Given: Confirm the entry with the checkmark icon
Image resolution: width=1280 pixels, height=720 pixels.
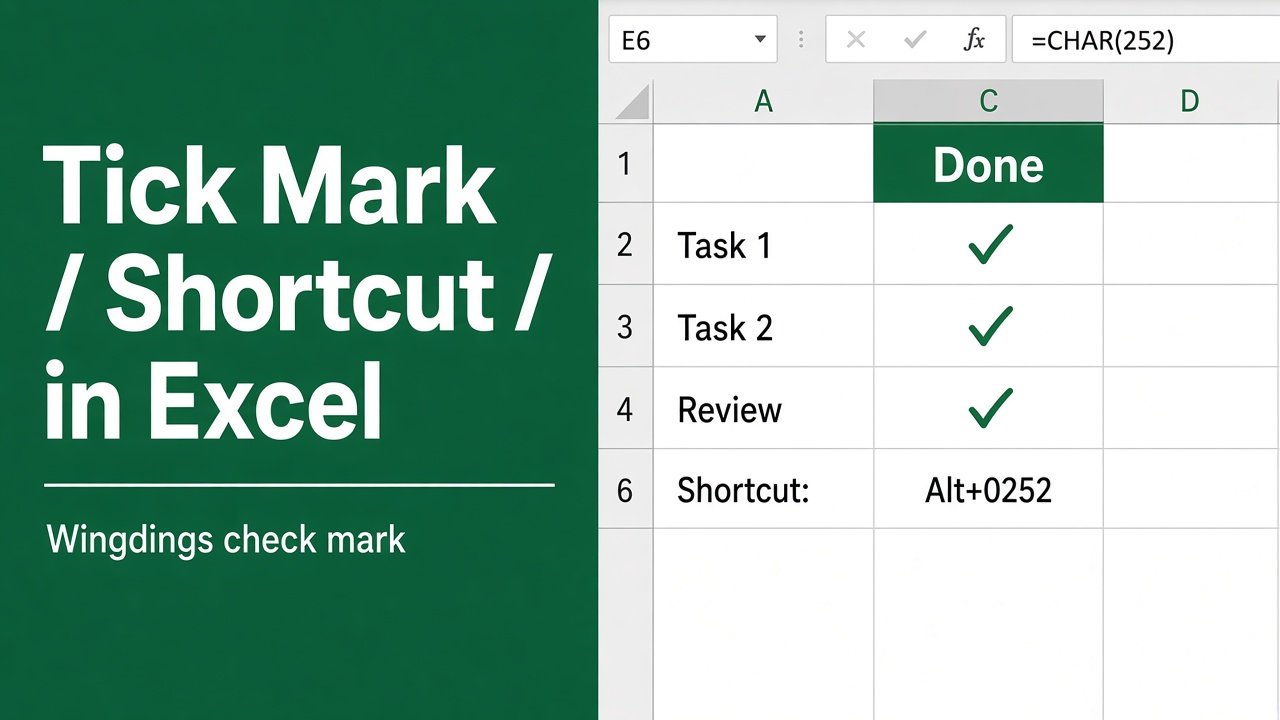Looking at the screenshot, I should [x=914, y=40].
